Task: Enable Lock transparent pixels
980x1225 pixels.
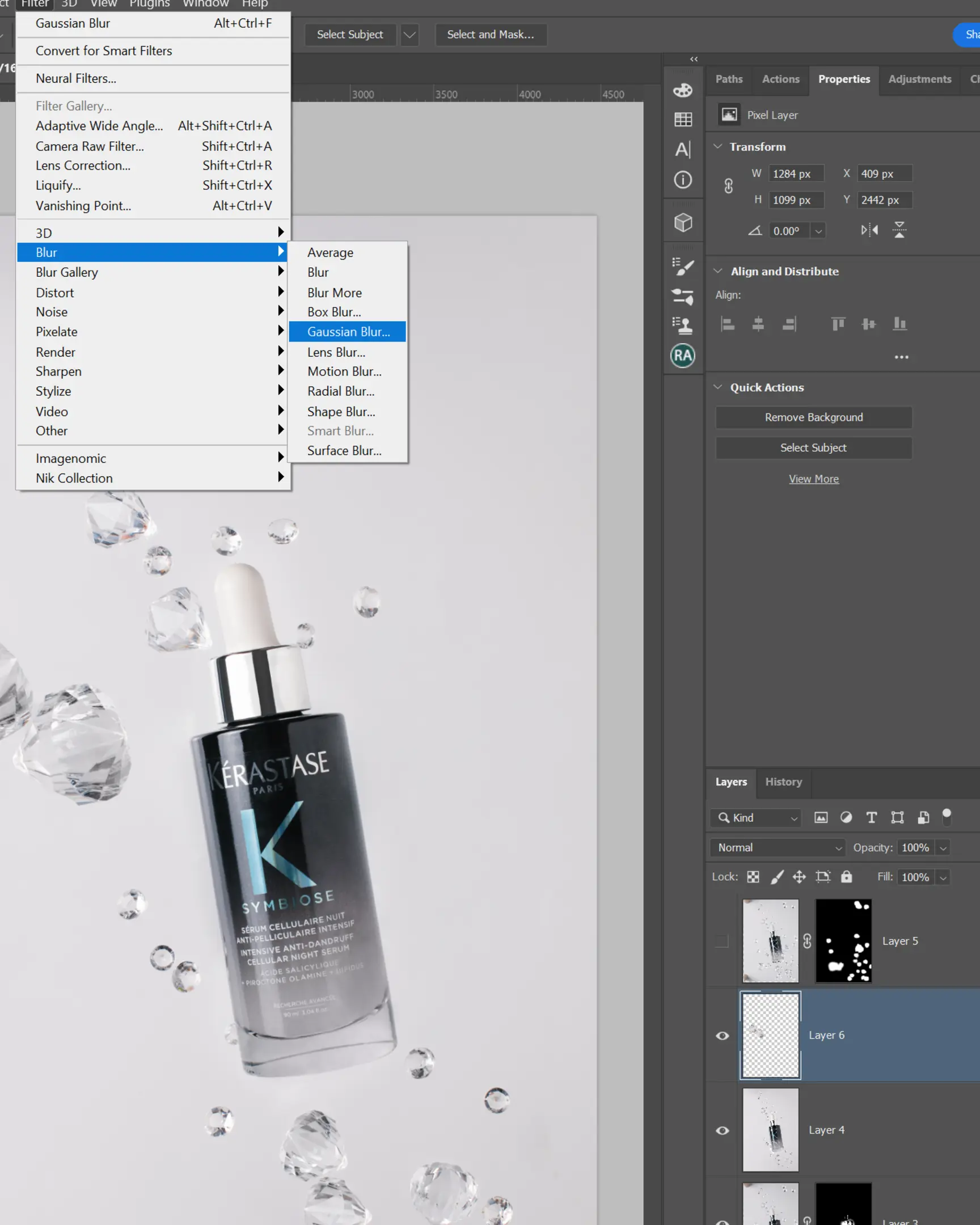Action: pos(753,877)
